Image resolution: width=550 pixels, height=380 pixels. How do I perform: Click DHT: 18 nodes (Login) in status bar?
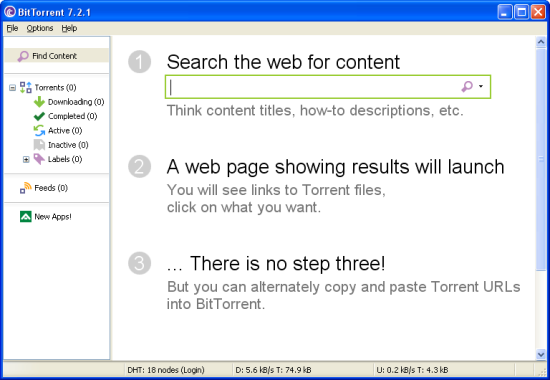coord(166,370)
